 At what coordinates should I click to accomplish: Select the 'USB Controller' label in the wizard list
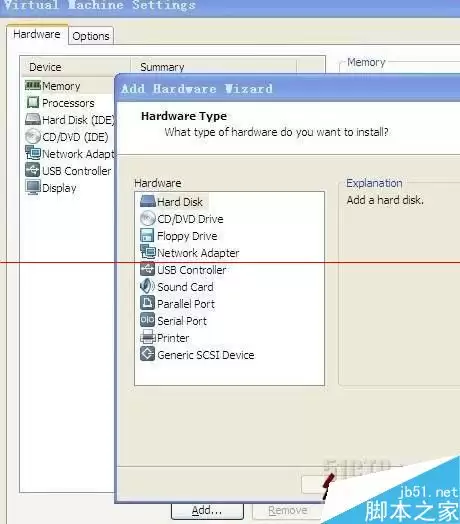[192, 270]
